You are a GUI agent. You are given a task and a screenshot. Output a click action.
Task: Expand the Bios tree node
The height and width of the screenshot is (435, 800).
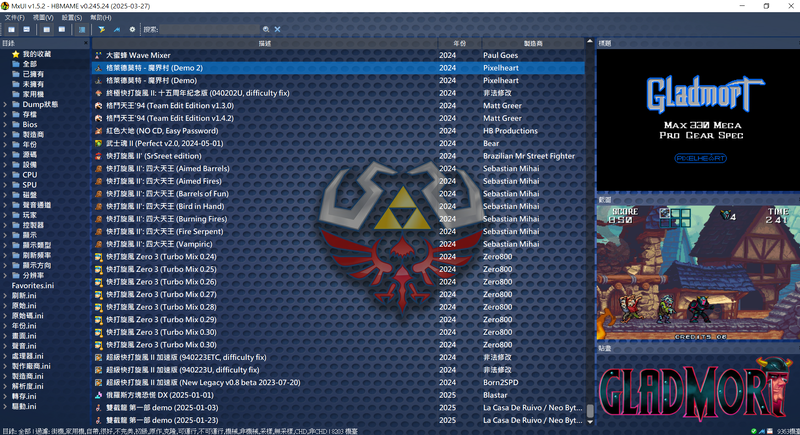pyautogui.click(x=5, y=124)
